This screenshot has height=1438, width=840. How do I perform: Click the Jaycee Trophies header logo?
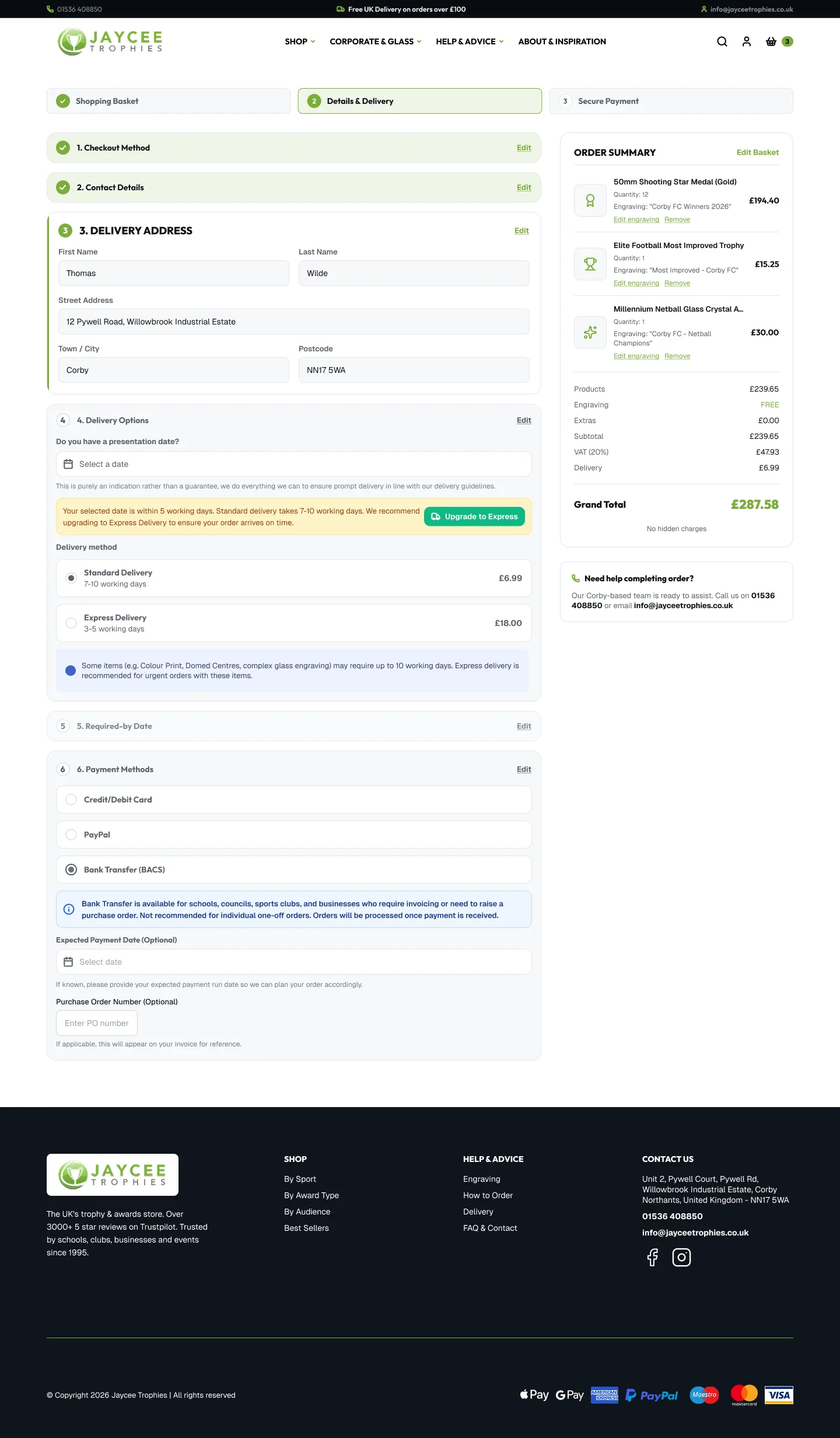tap(110, 41)
